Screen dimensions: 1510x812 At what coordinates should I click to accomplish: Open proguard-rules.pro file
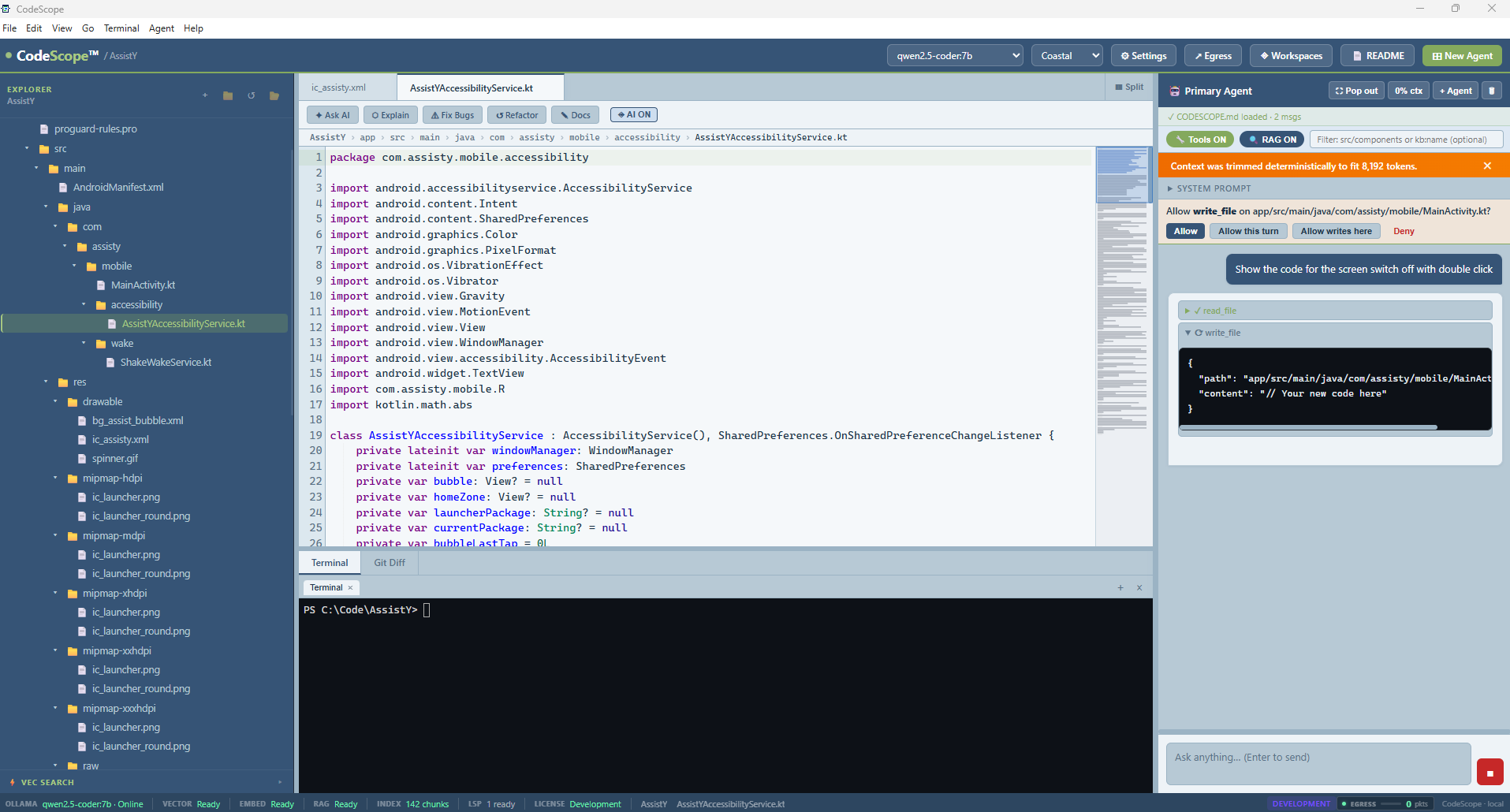pos(95,129)
